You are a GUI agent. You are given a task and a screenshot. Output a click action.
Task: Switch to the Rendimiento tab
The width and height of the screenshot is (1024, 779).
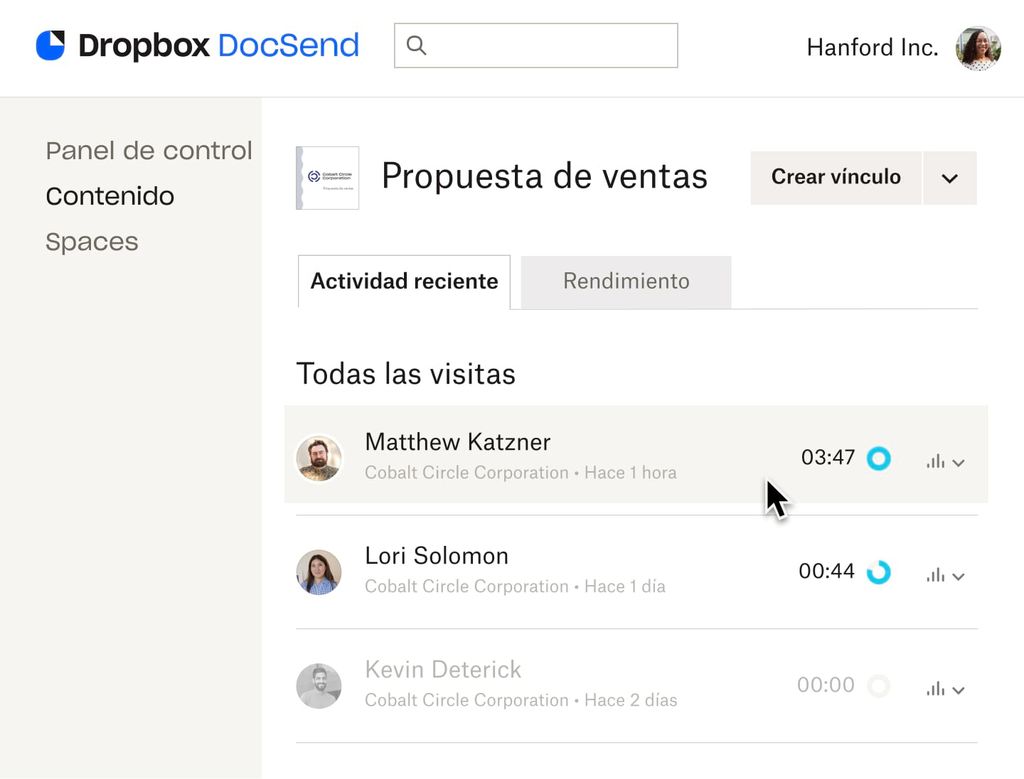coord(625,282)
